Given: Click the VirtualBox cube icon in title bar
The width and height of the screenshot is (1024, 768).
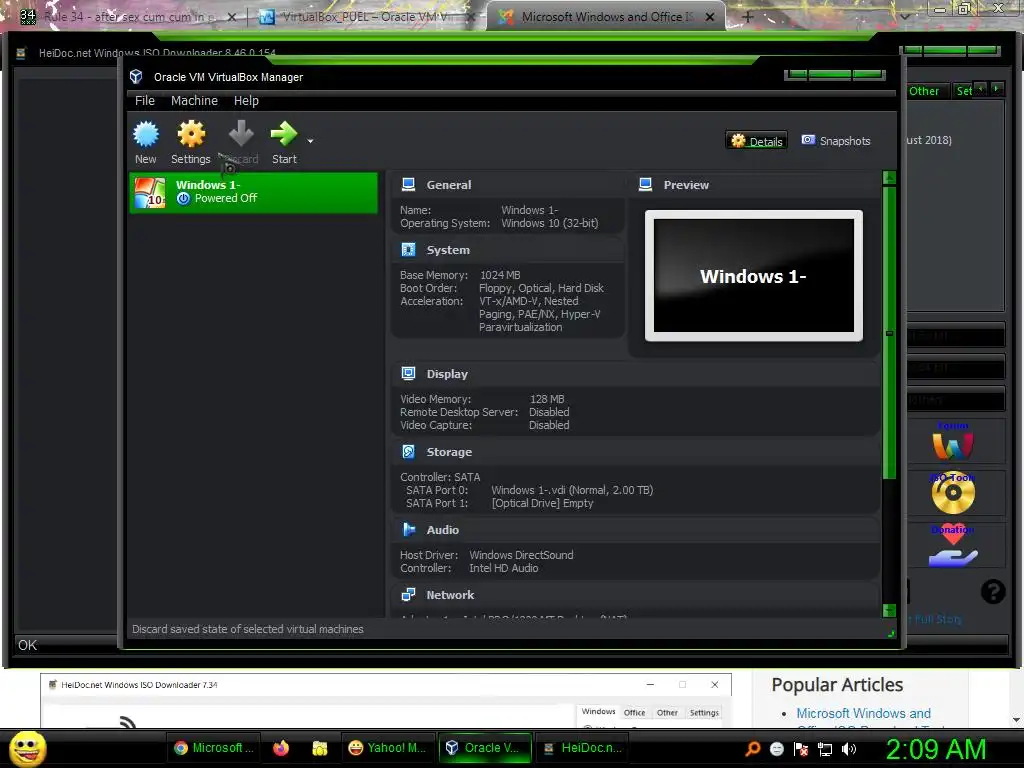Looking at the screenshot, I should [x=136, y=76].
